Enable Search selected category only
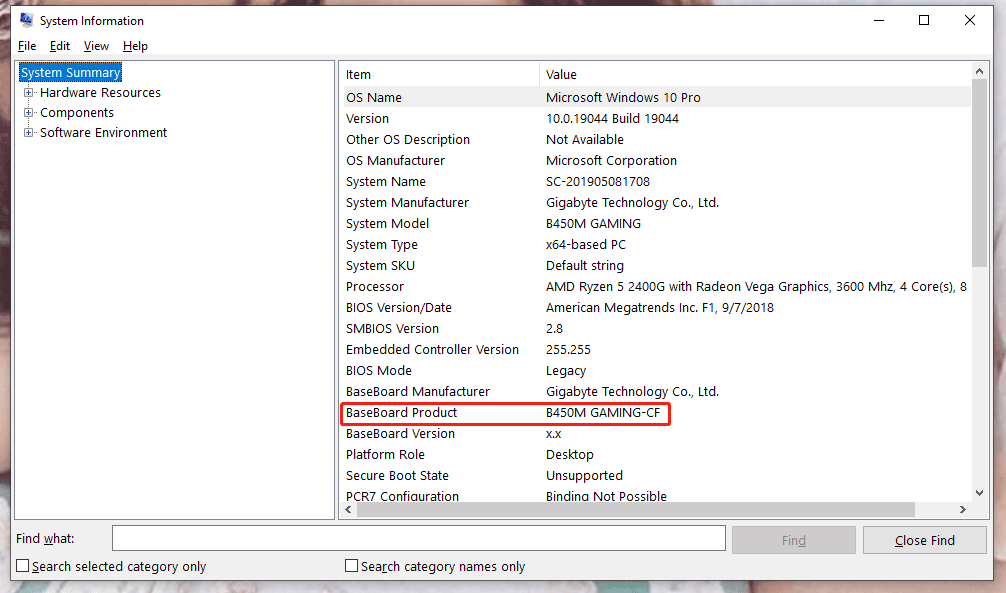 [22, 566]
